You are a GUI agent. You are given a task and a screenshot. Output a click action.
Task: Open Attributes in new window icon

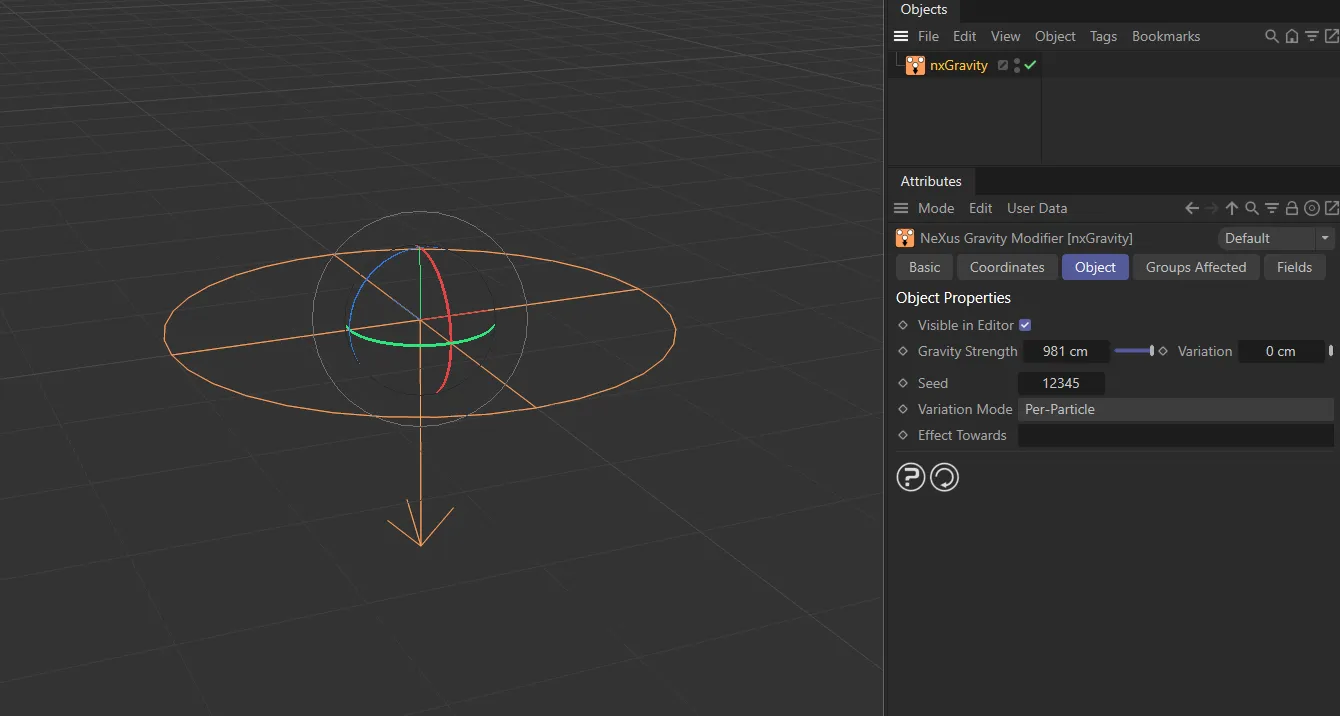1331,208
